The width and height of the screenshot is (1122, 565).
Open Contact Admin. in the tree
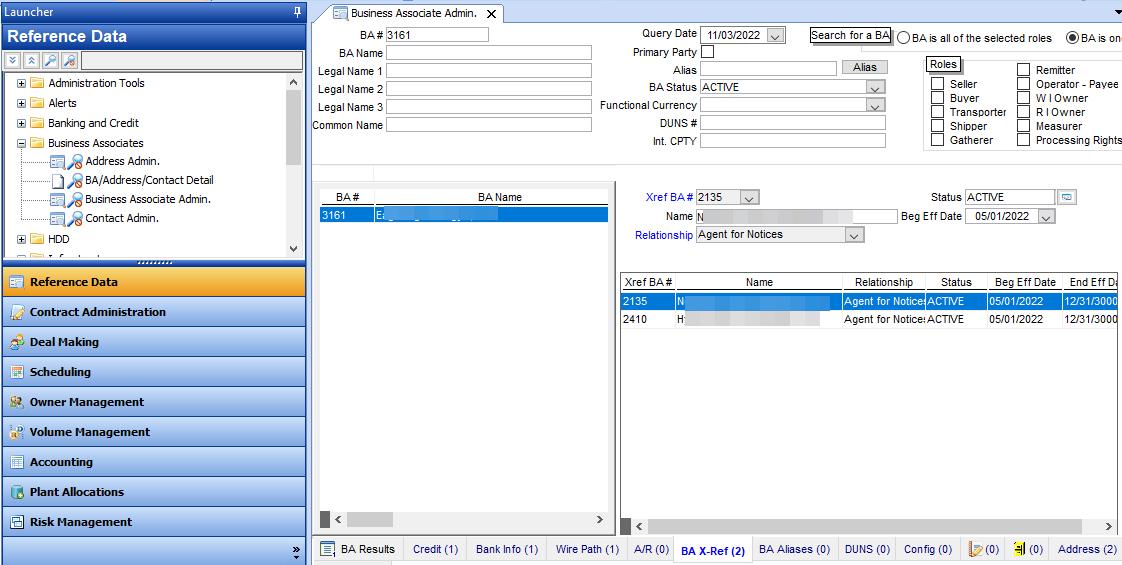coord(121,218)
